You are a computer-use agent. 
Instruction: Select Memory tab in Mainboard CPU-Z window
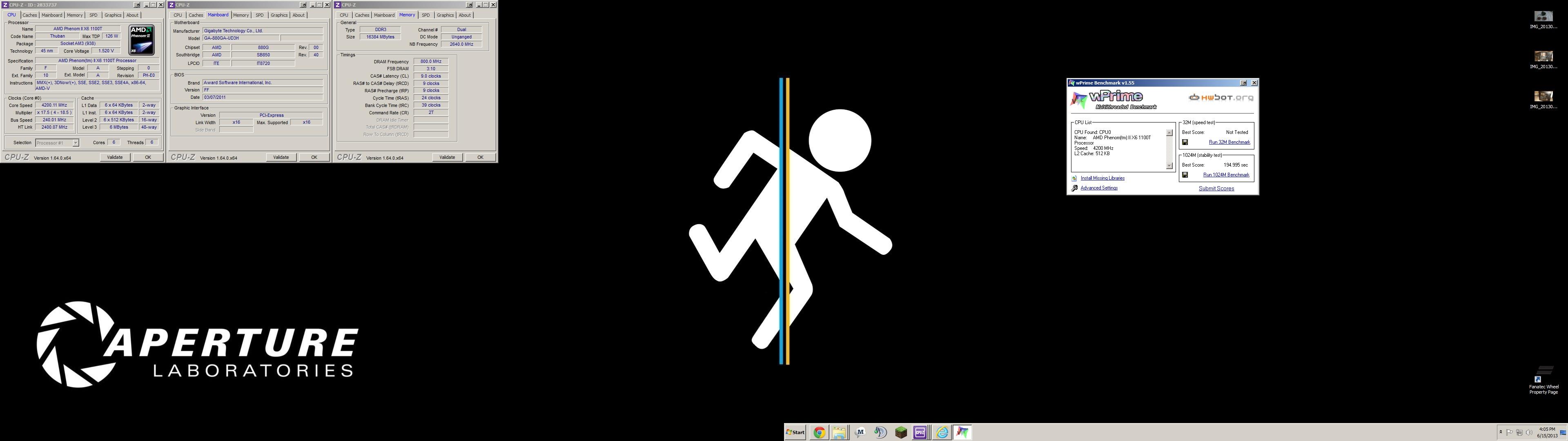(x=241, y=15)
